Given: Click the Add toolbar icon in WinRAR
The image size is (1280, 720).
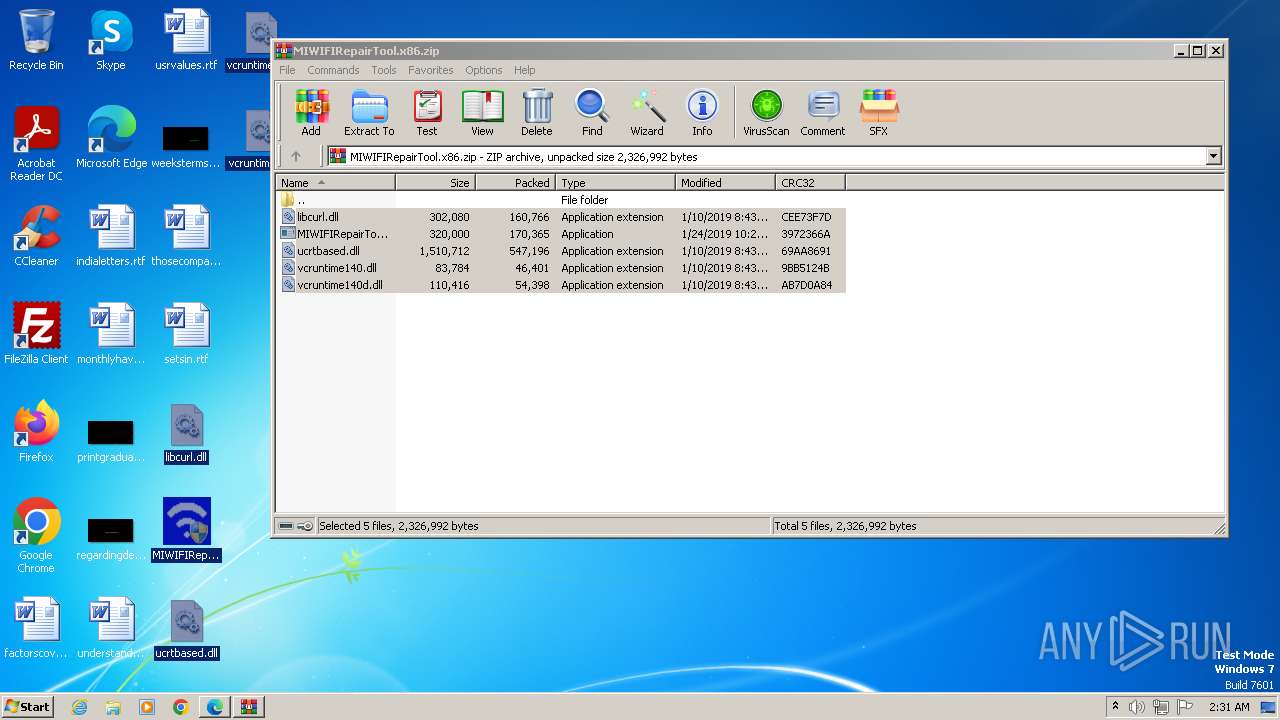Looking at the screenshot, I should (x=311, y=112).
